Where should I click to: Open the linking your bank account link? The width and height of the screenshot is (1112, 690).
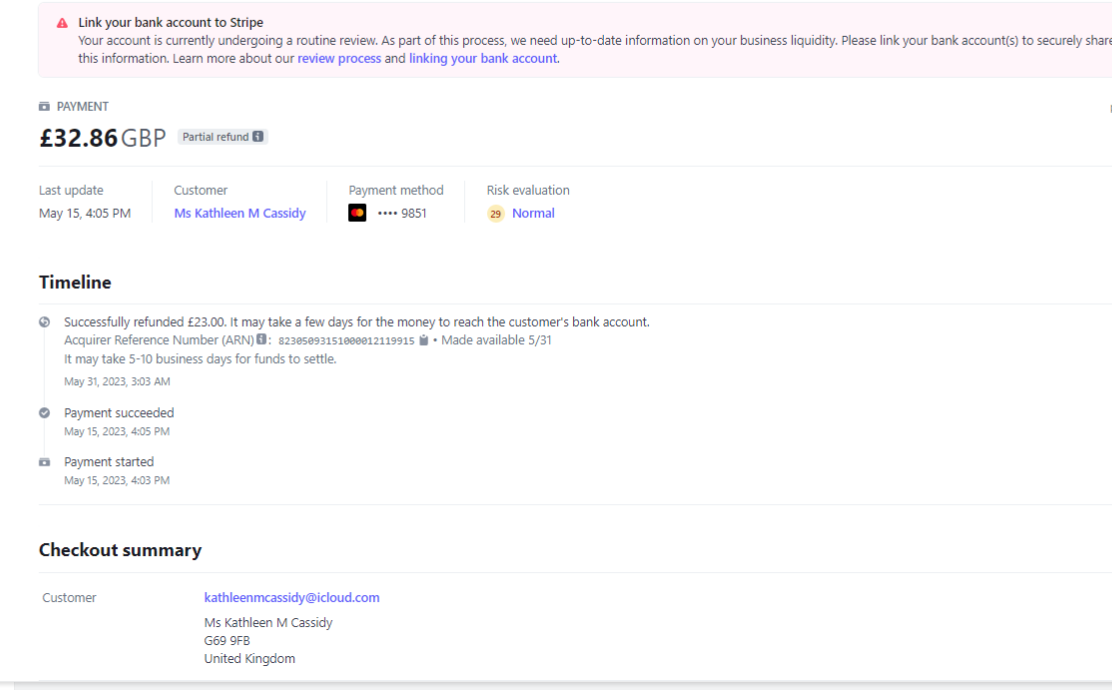coord(483,59)
